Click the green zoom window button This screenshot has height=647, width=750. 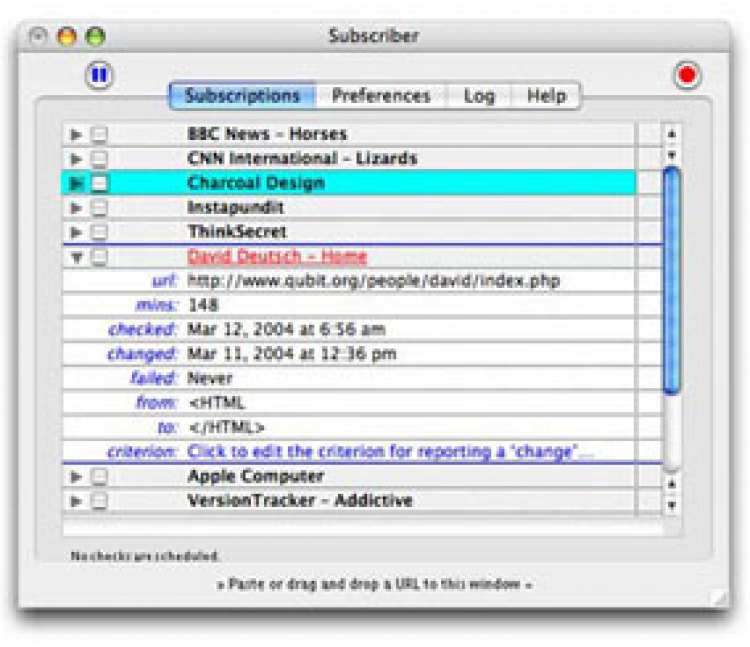point(95,36)
